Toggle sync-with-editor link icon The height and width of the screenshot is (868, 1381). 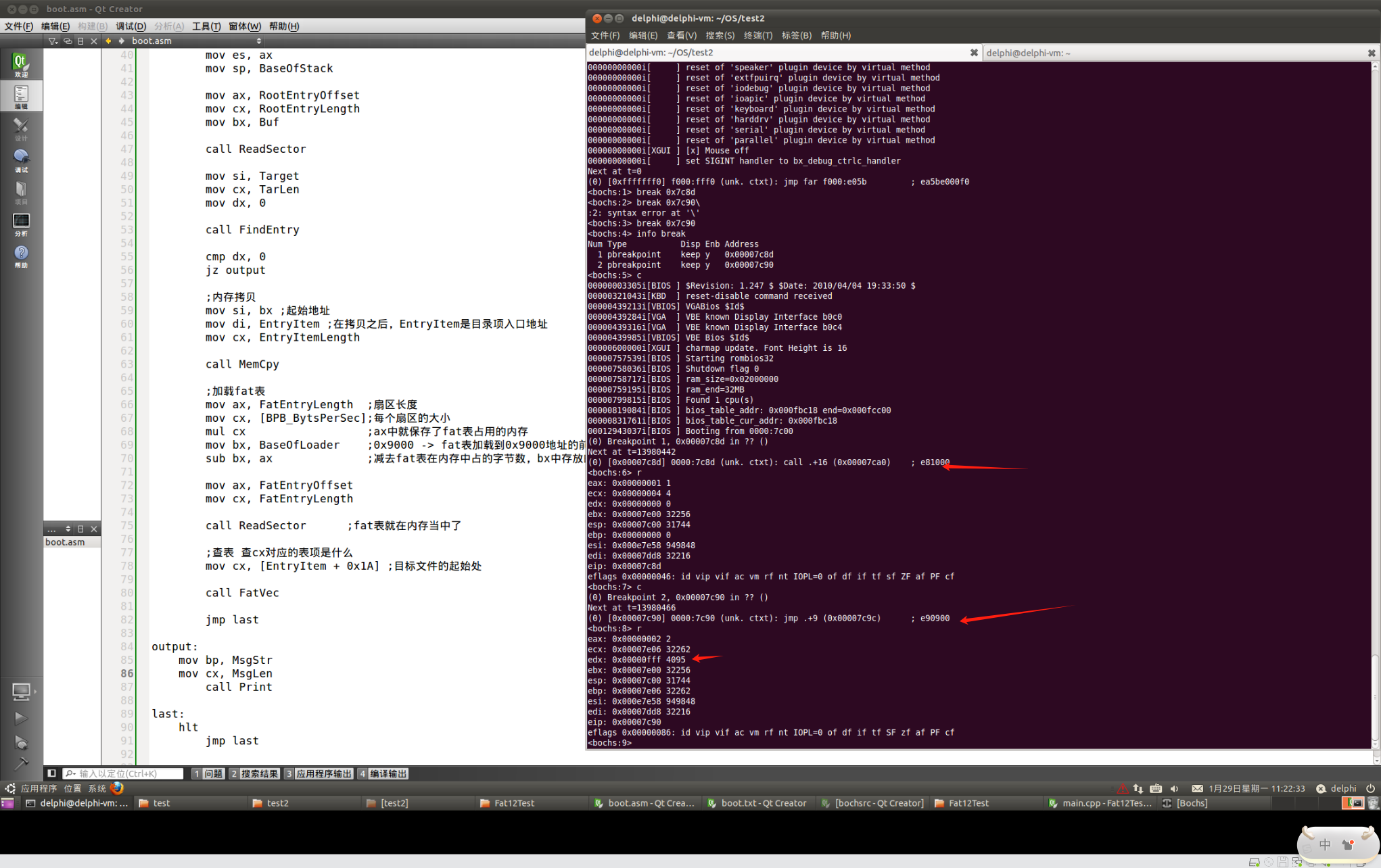tap(68, 41)
